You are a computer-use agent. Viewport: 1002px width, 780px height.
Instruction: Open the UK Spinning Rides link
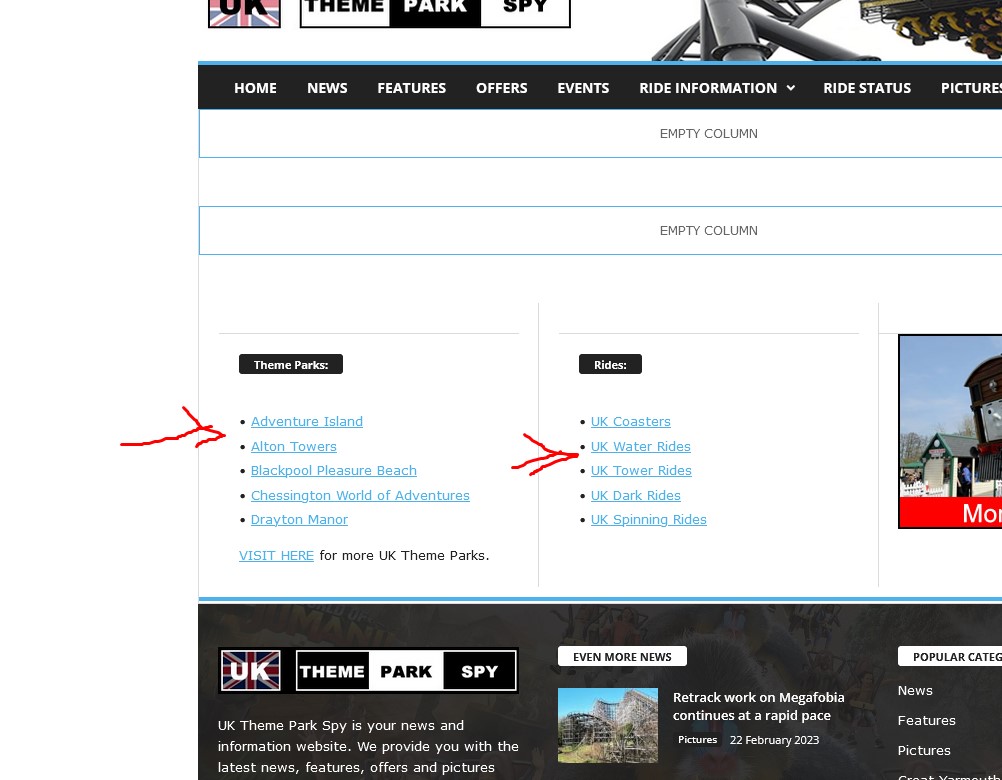click(x=649, y=520)
